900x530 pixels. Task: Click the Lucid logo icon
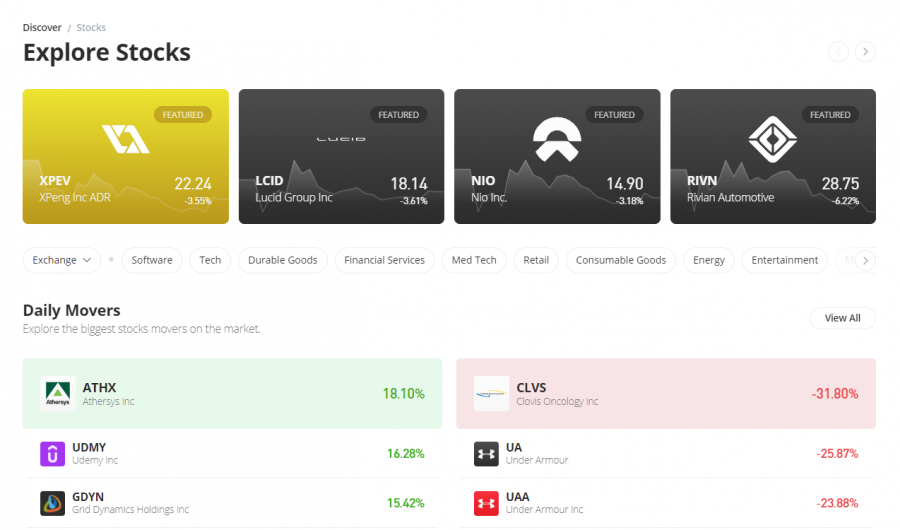pos(342,139)
